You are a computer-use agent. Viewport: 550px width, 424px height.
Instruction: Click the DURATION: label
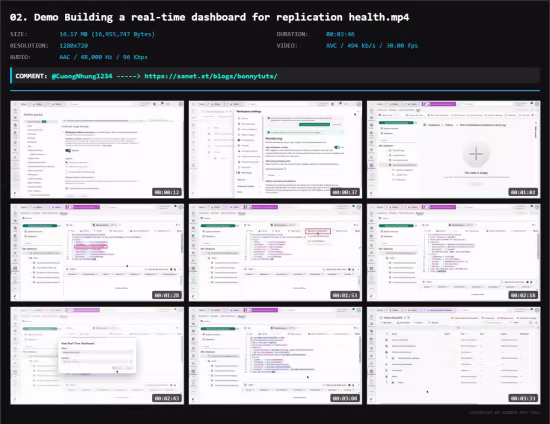coord(292,34)
